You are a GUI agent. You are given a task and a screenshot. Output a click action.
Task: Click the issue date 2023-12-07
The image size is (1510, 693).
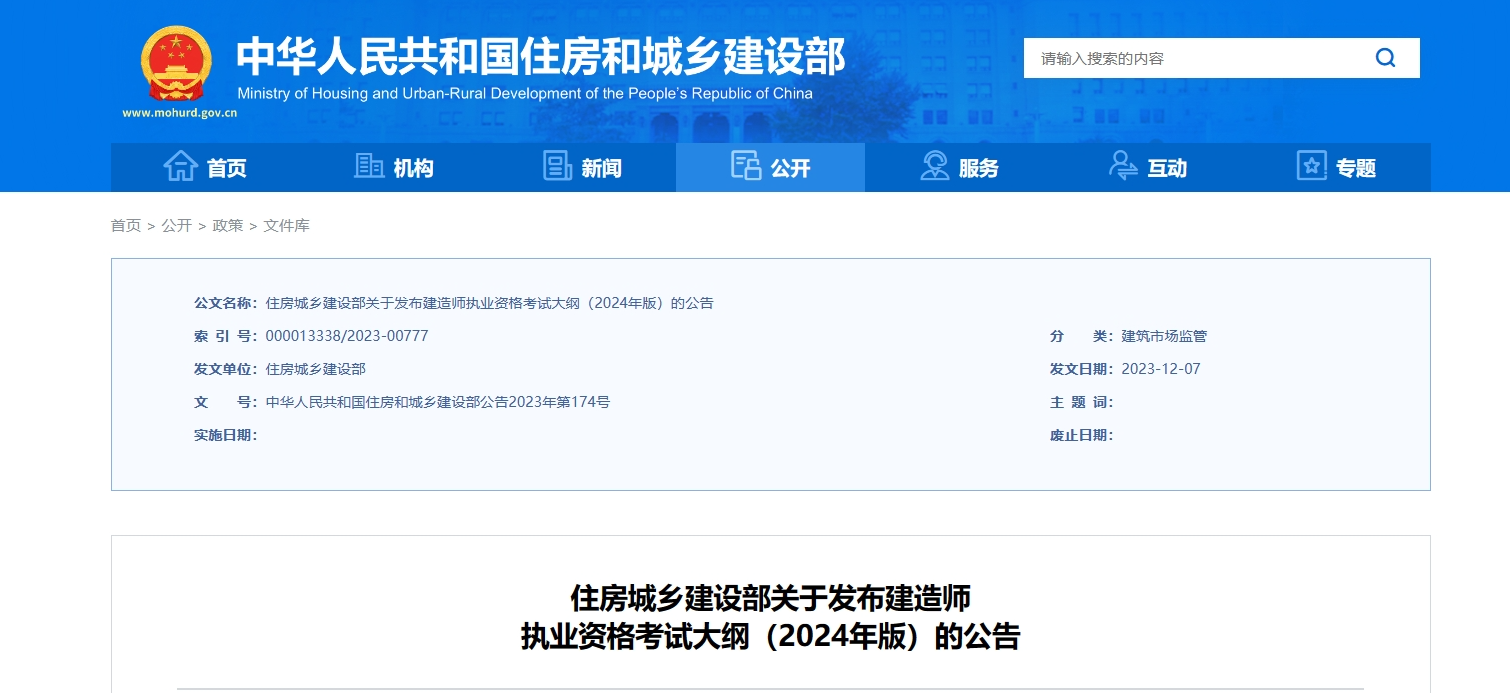pyautogui.click(x=1161, y=369)
